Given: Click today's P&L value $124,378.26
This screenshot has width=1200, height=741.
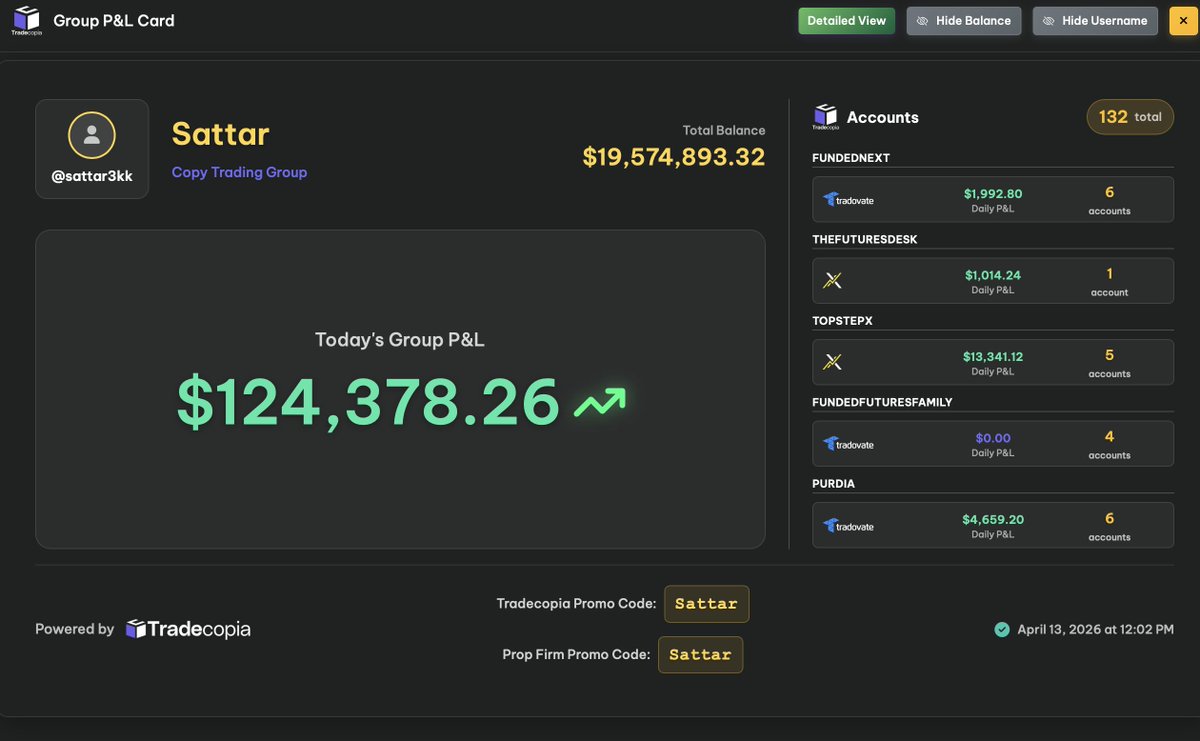Looking at the screenshot, I should coord(368,402).
